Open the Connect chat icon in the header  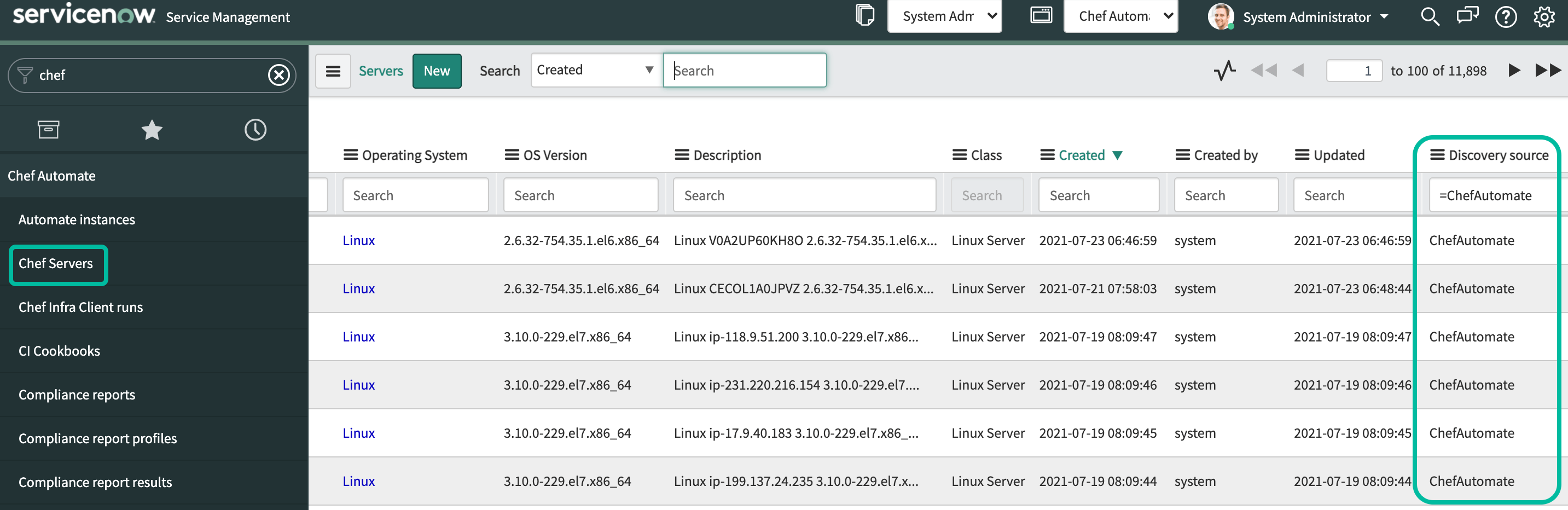pyautogui.click(x=1468, y=16)
